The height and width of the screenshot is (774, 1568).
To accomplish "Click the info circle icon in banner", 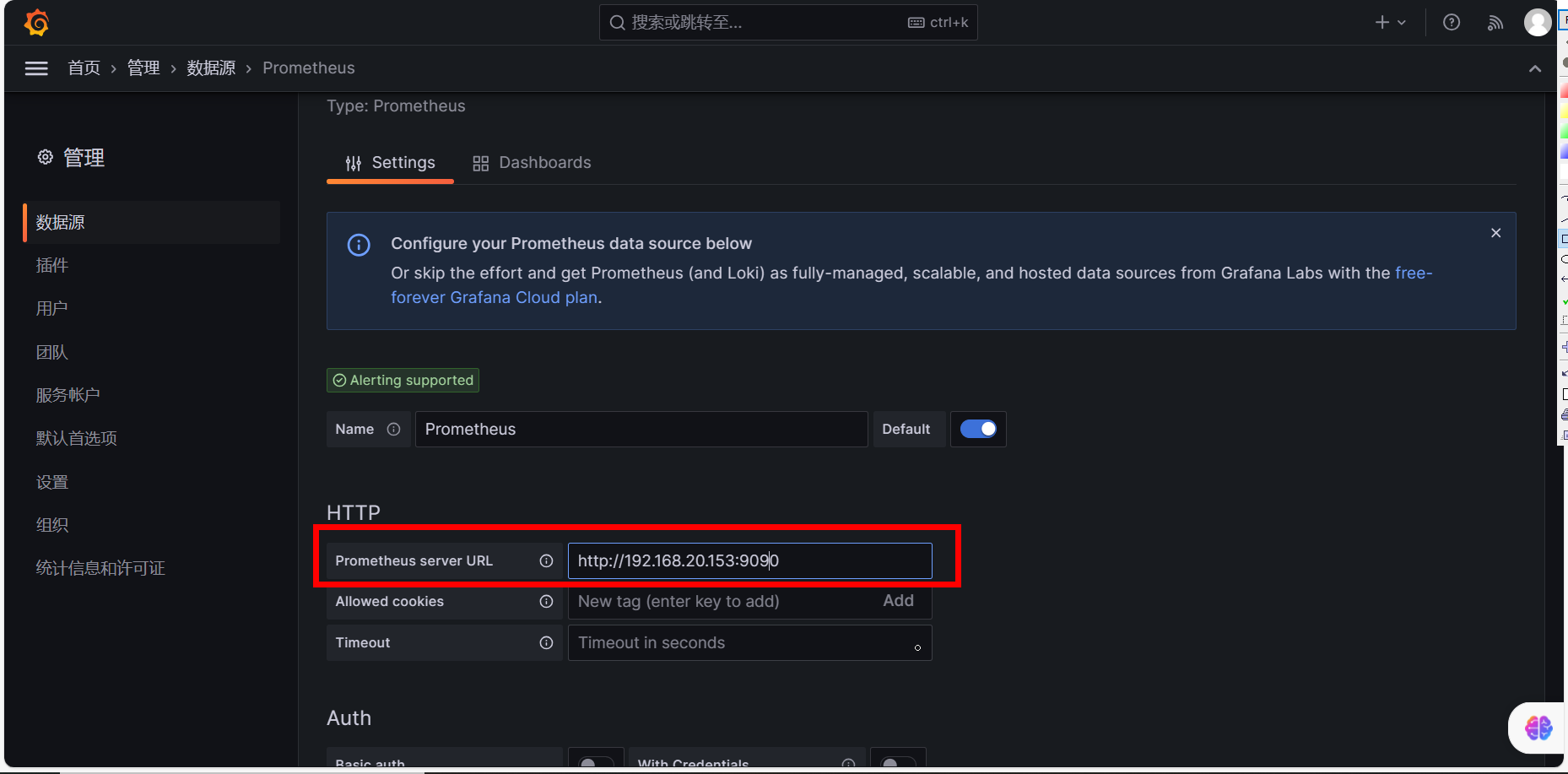I will point(359,245).
